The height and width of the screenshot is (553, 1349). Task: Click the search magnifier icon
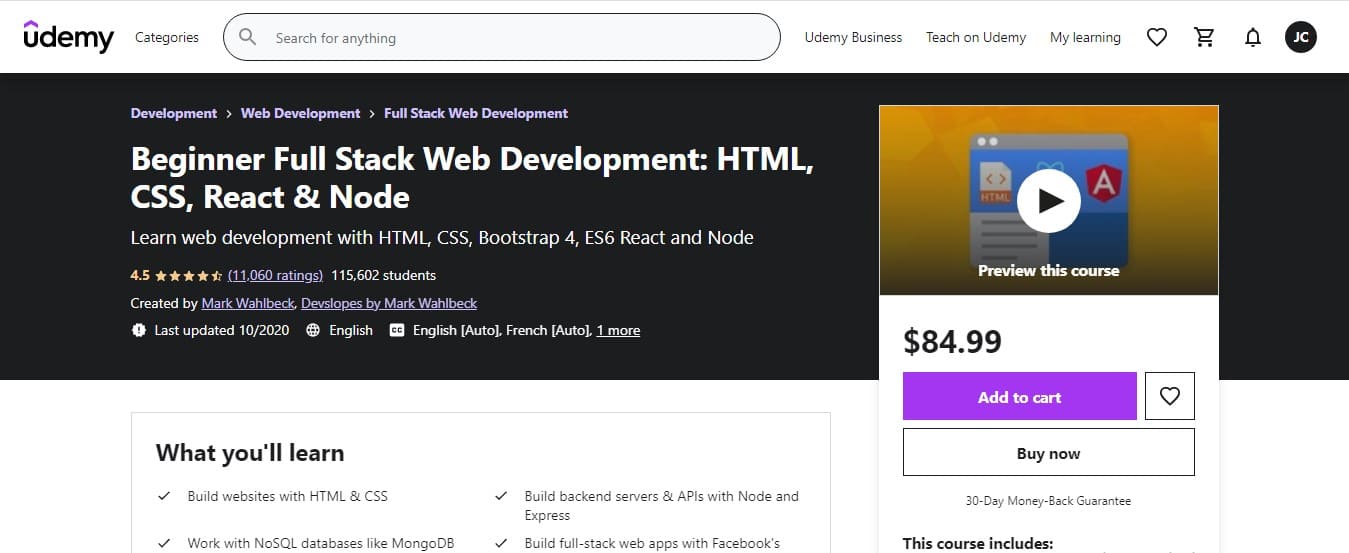pos(247,38)
